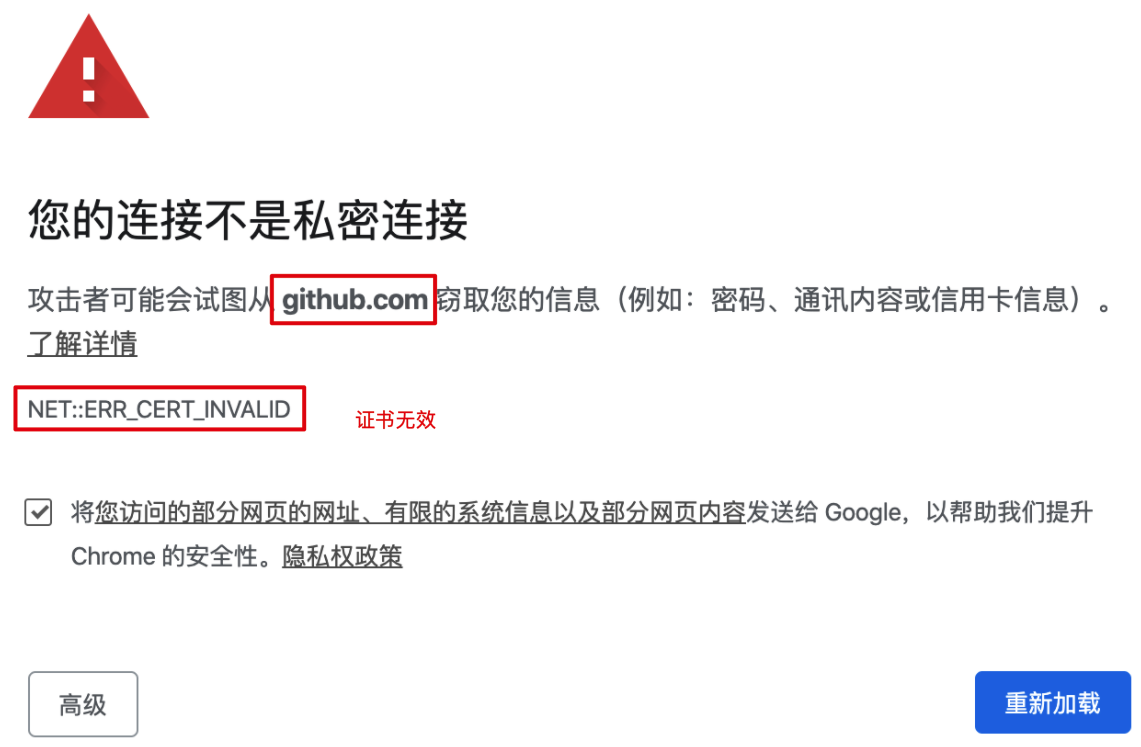
Task: Click the red 证书无效 annotation text
Action: [395, 420]
